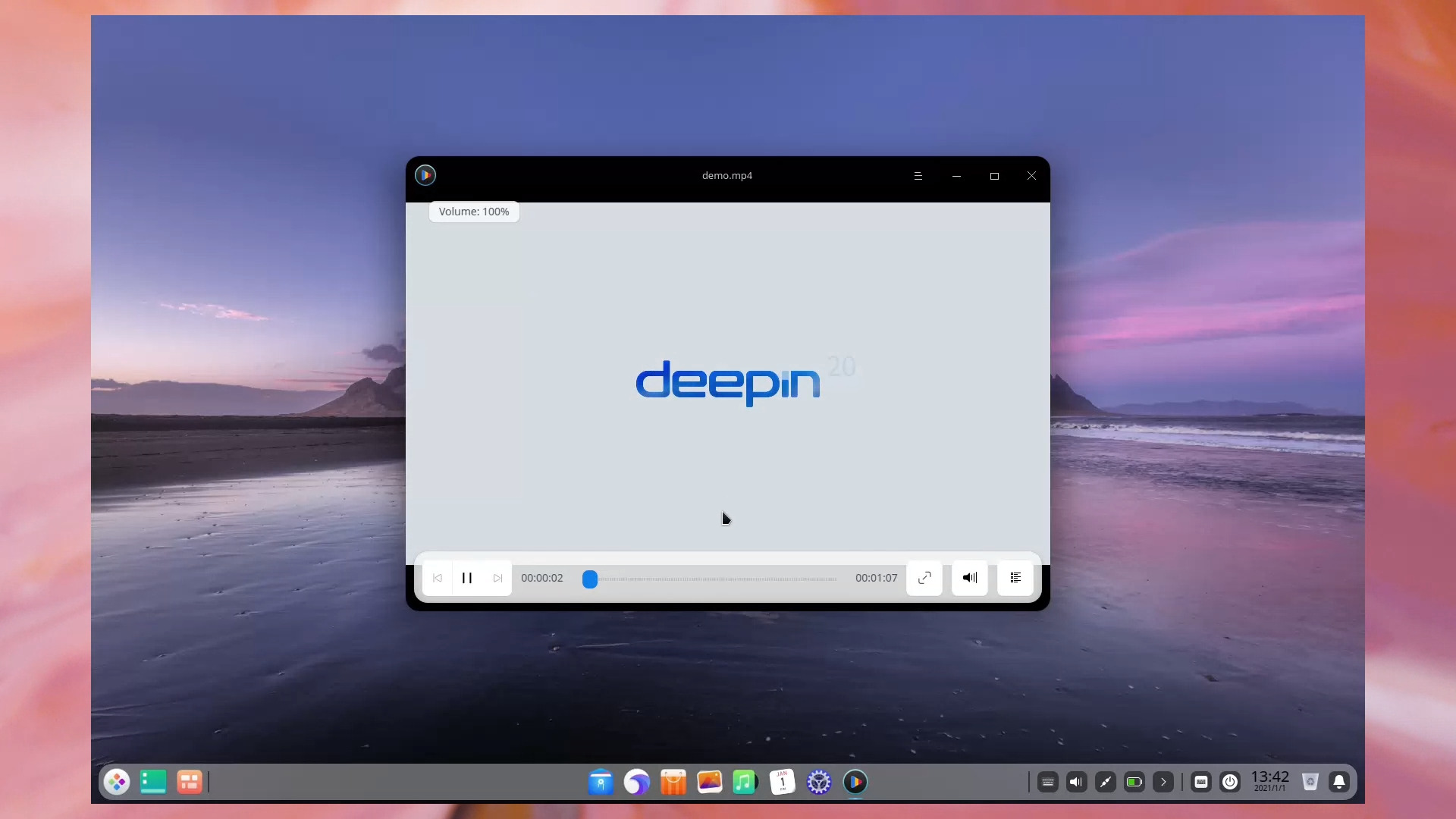Open the notification bell in the tray
1456x819 pixels.
pyautogui.click(x=1339, y=782)
